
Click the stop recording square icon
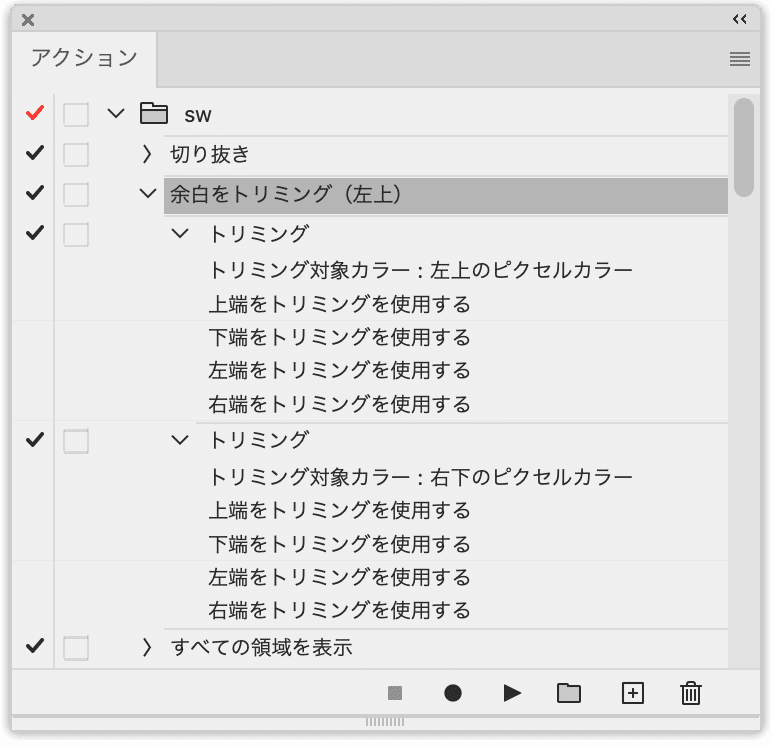pos(395,693)
